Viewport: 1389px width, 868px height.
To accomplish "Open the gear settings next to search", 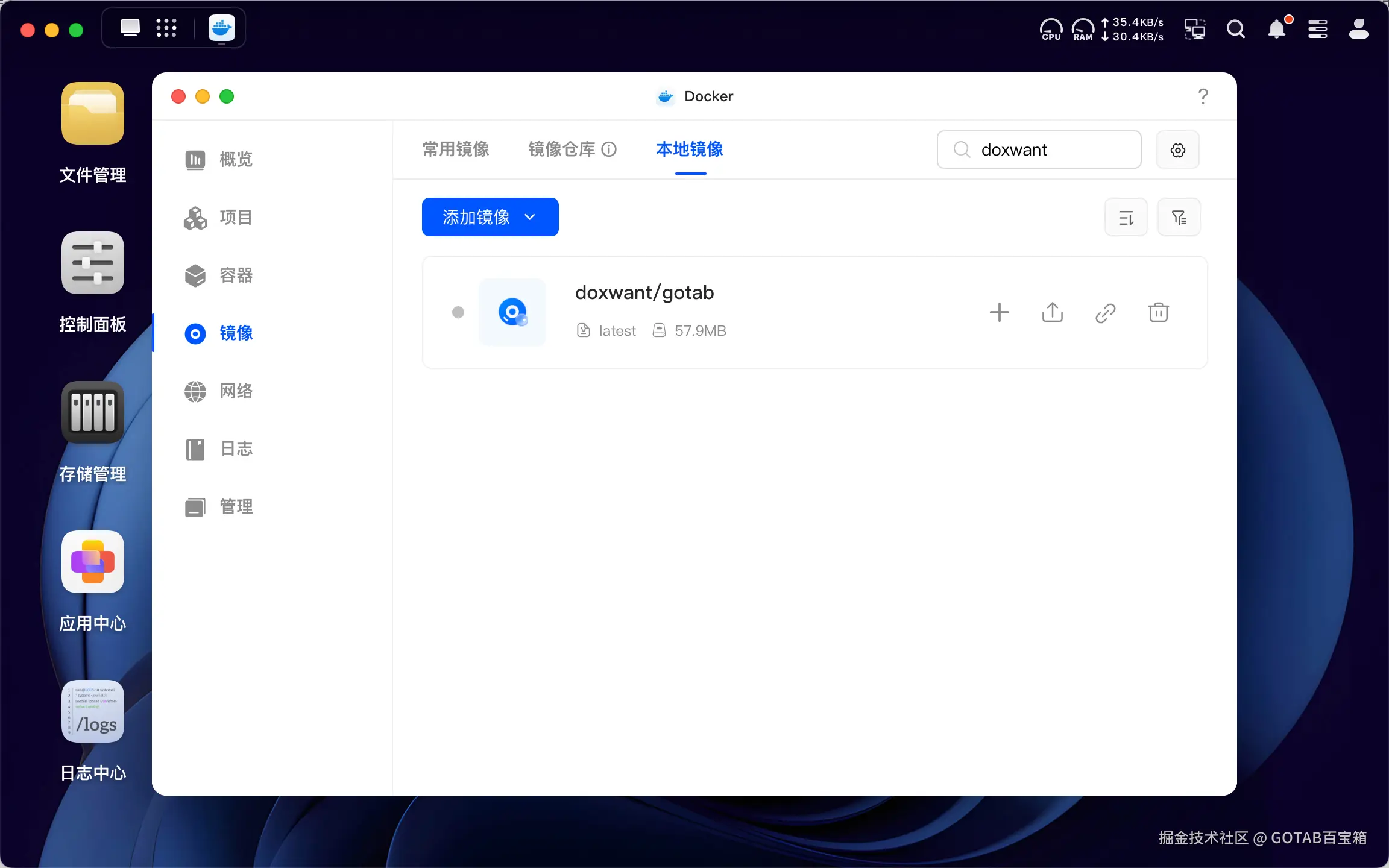I will pos(1177,150).
